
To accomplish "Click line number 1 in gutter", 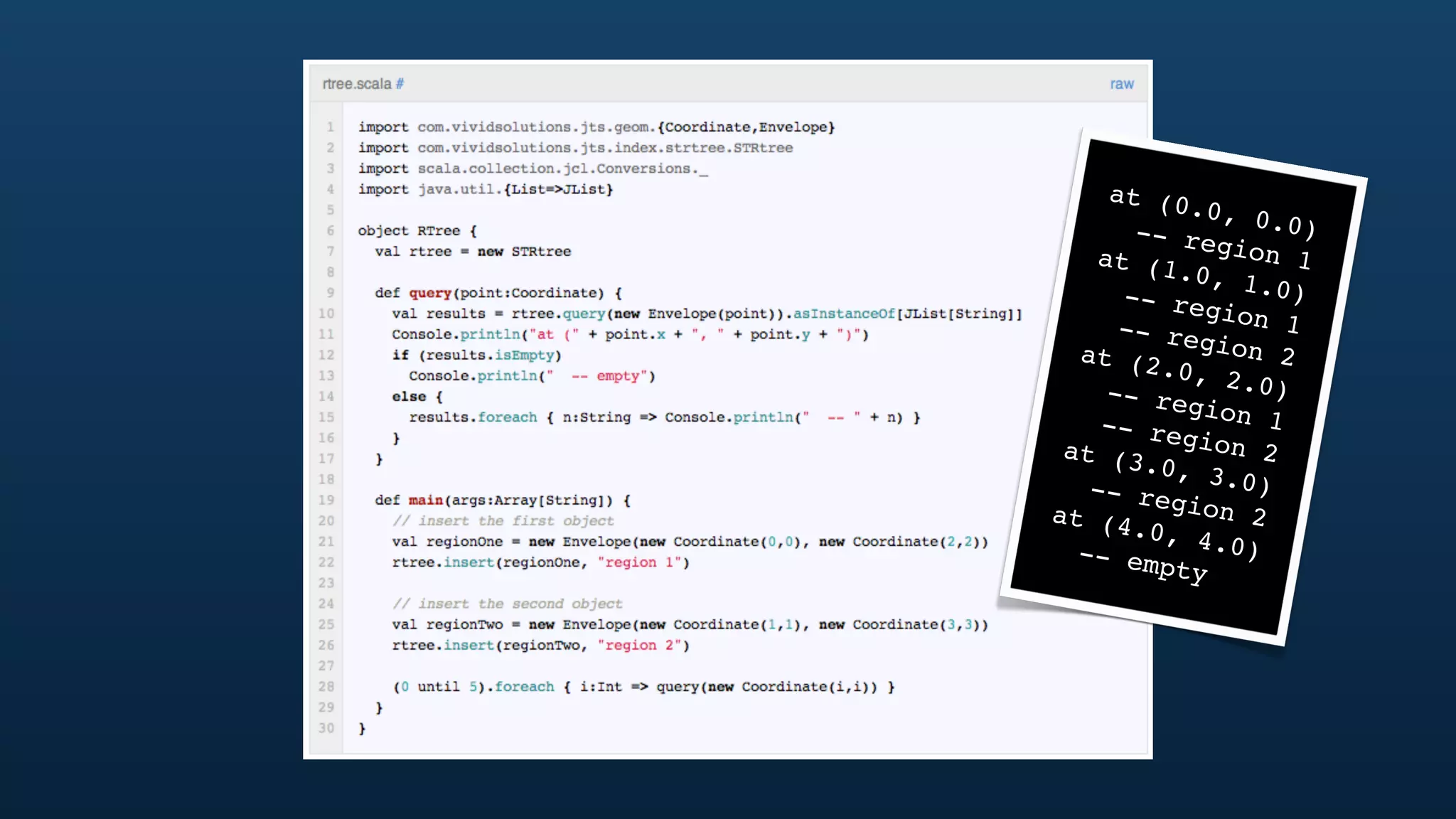I will (330, 127).
